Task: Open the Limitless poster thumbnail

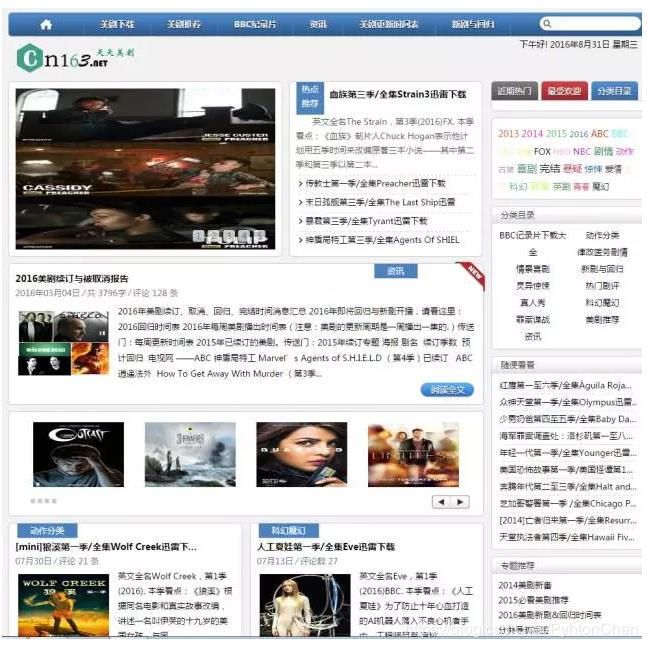Action: [413, 455]
